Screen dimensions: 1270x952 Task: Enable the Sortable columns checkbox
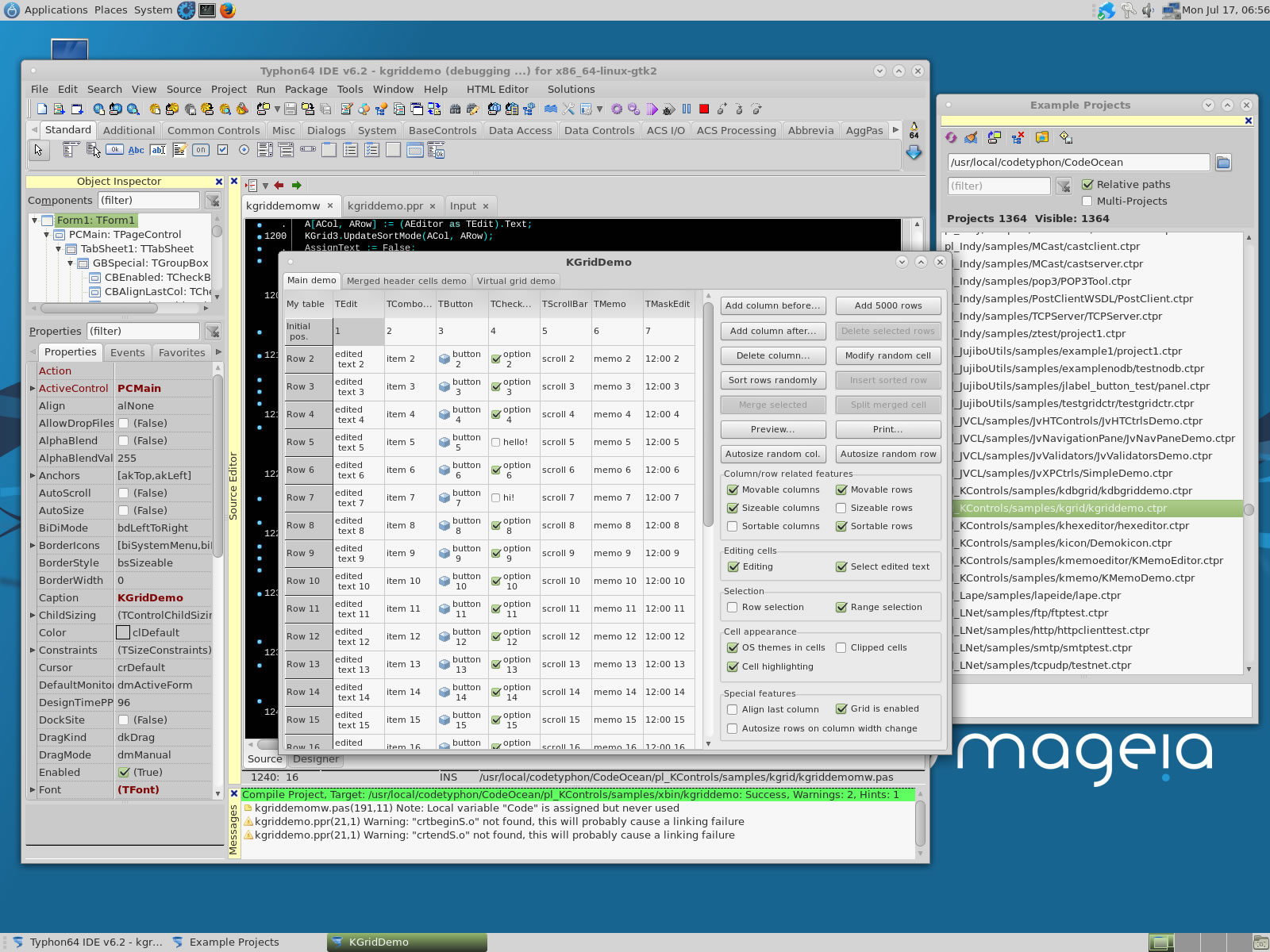click(733, 527)
